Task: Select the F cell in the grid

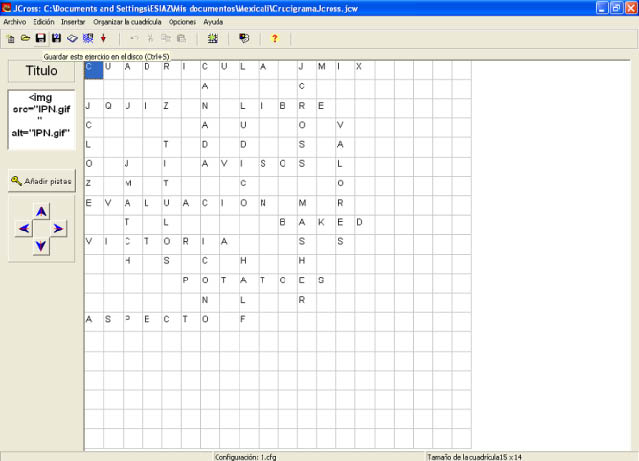Action: click(249, 322)
